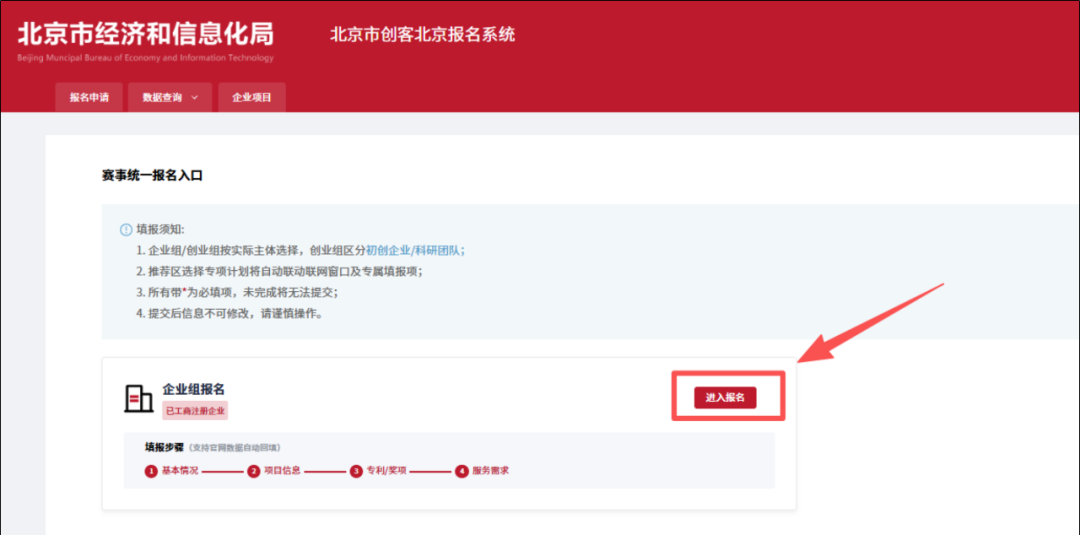The height and width of the screenshot is (535, 1080).
Task: Open the 初创企业/科研团队 link
Action: point(415,250)
